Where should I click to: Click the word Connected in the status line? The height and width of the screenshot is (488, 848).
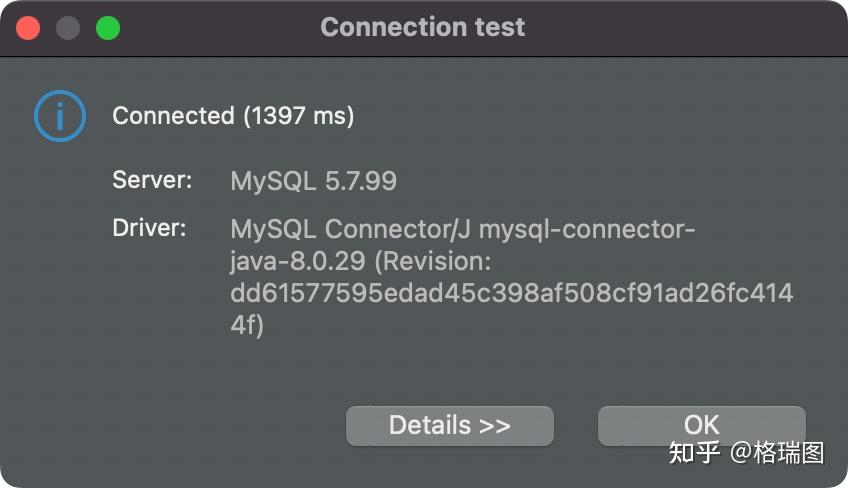173,116
